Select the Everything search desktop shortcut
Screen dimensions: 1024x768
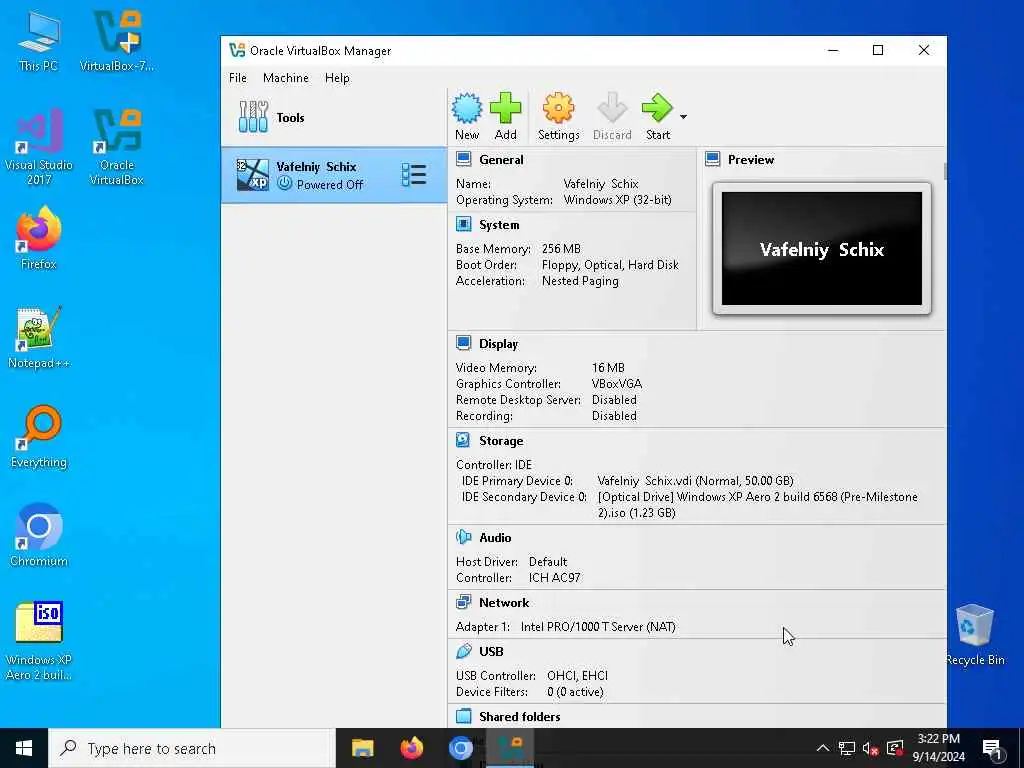[x=39, y=436]
